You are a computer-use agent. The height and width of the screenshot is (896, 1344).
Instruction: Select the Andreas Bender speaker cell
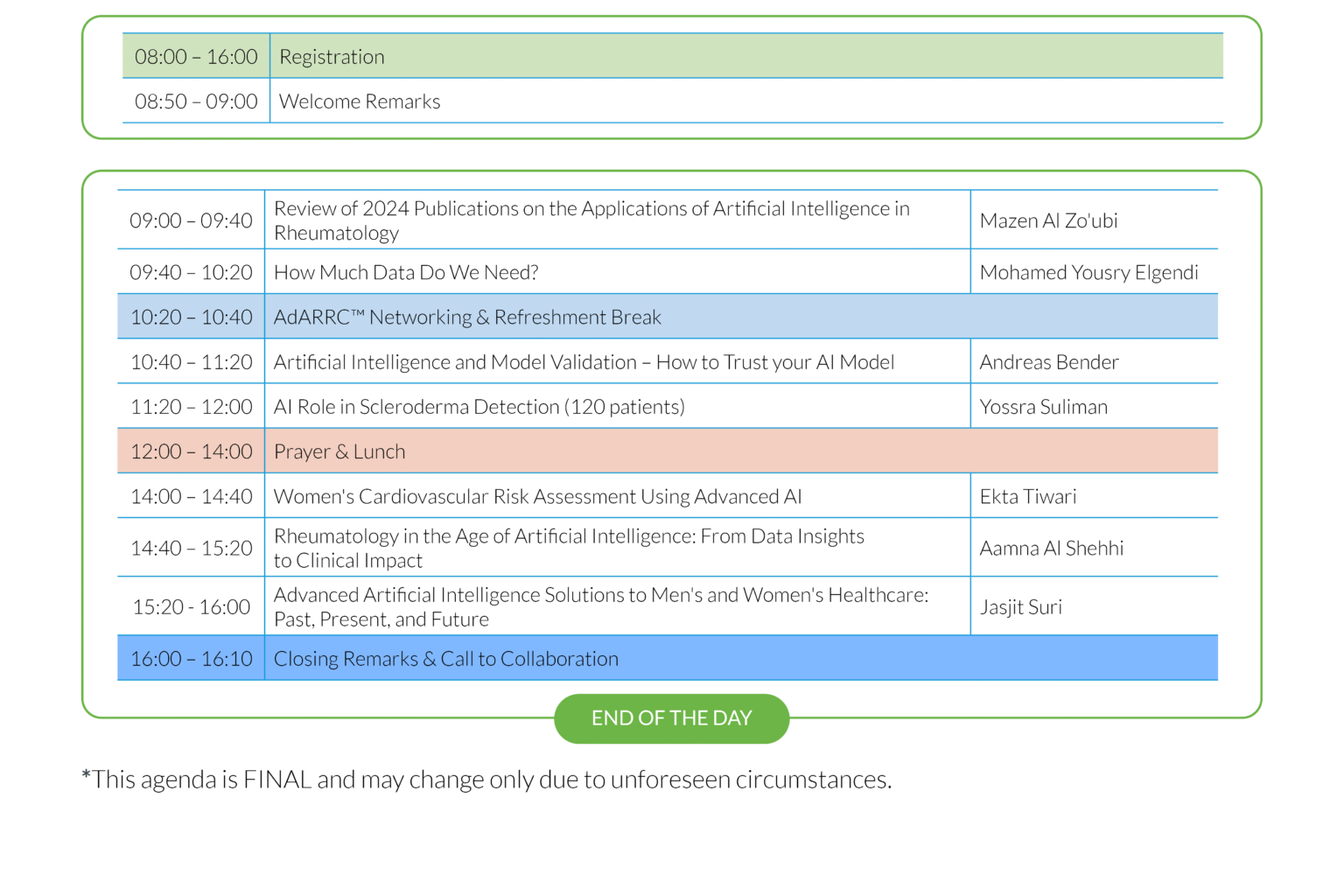1049,361
